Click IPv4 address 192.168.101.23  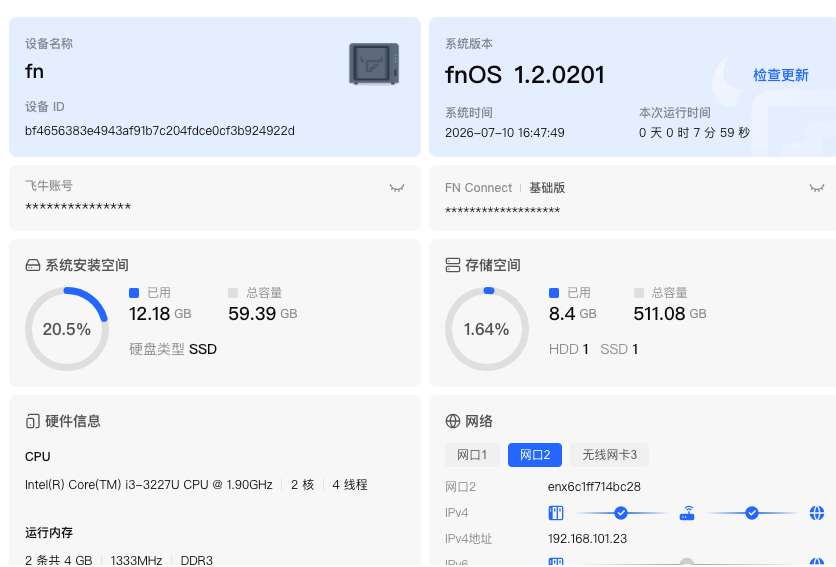[588, 539]
